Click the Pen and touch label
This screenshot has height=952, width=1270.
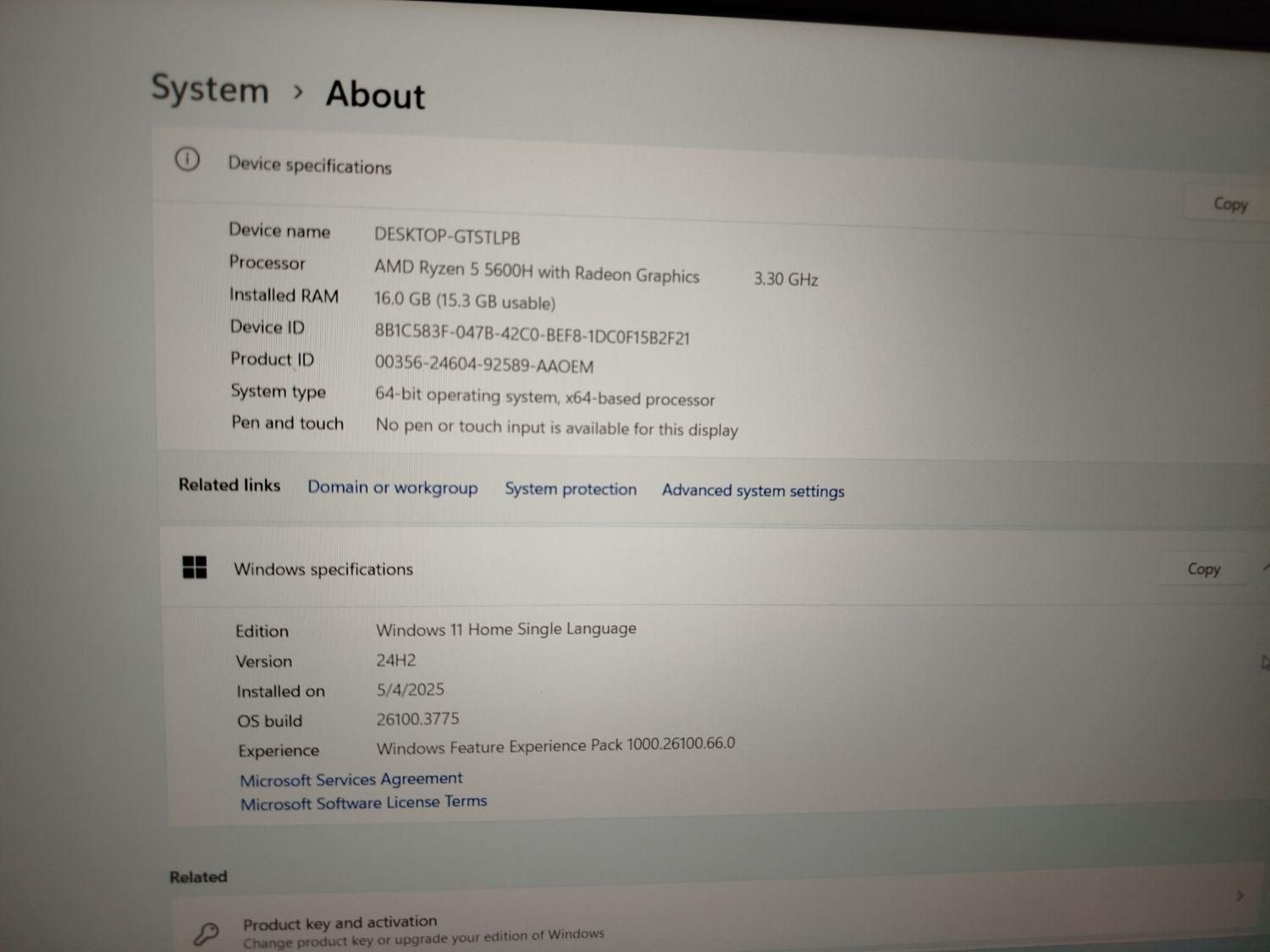click(x=287, y=422)
